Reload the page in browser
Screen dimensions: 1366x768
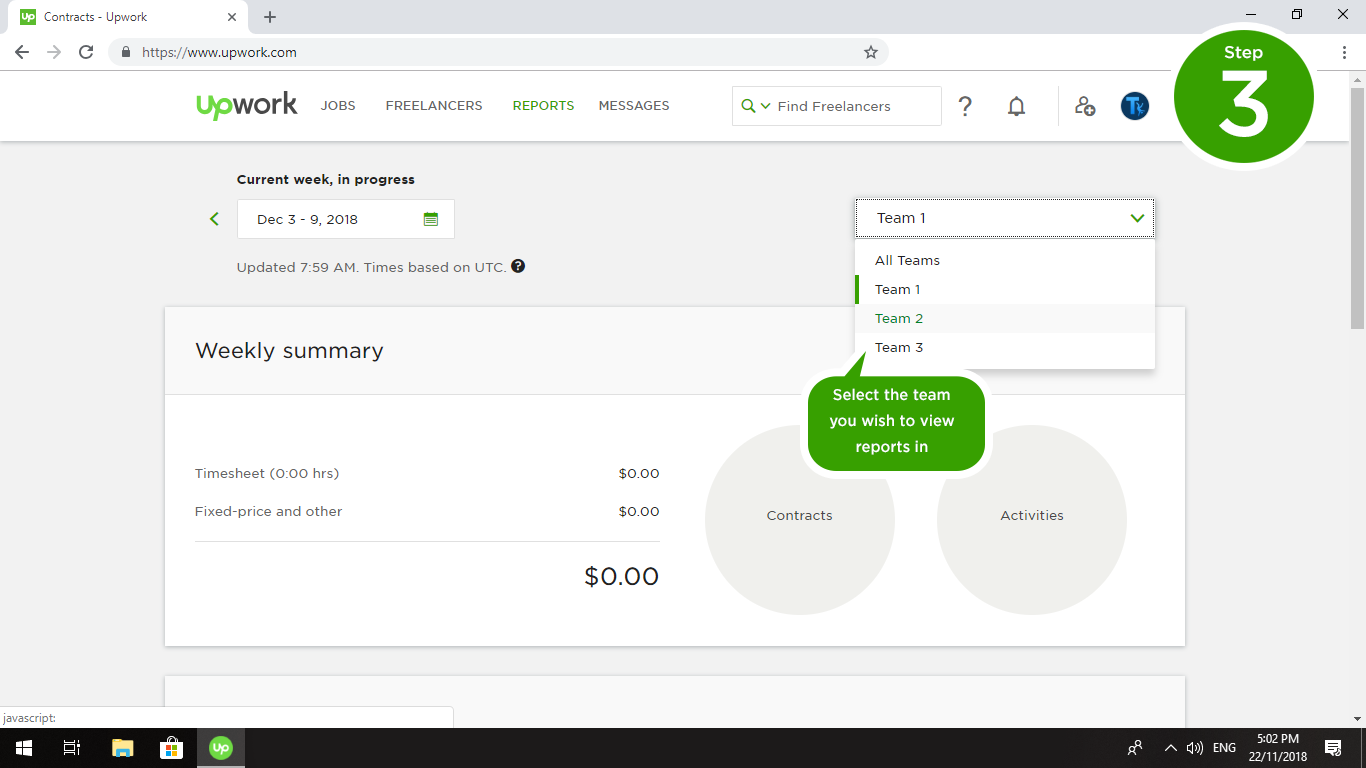click(86, 52)
